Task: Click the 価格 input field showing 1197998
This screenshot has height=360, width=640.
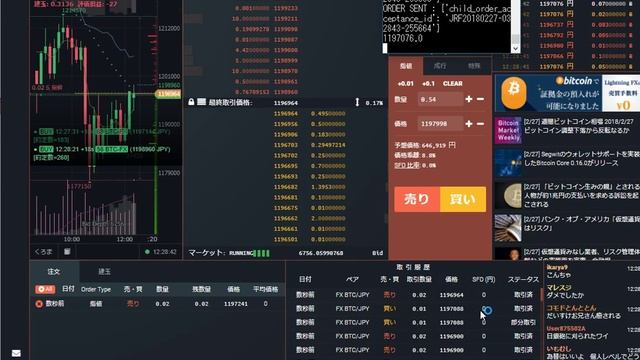Action: [x=440, y=124]
